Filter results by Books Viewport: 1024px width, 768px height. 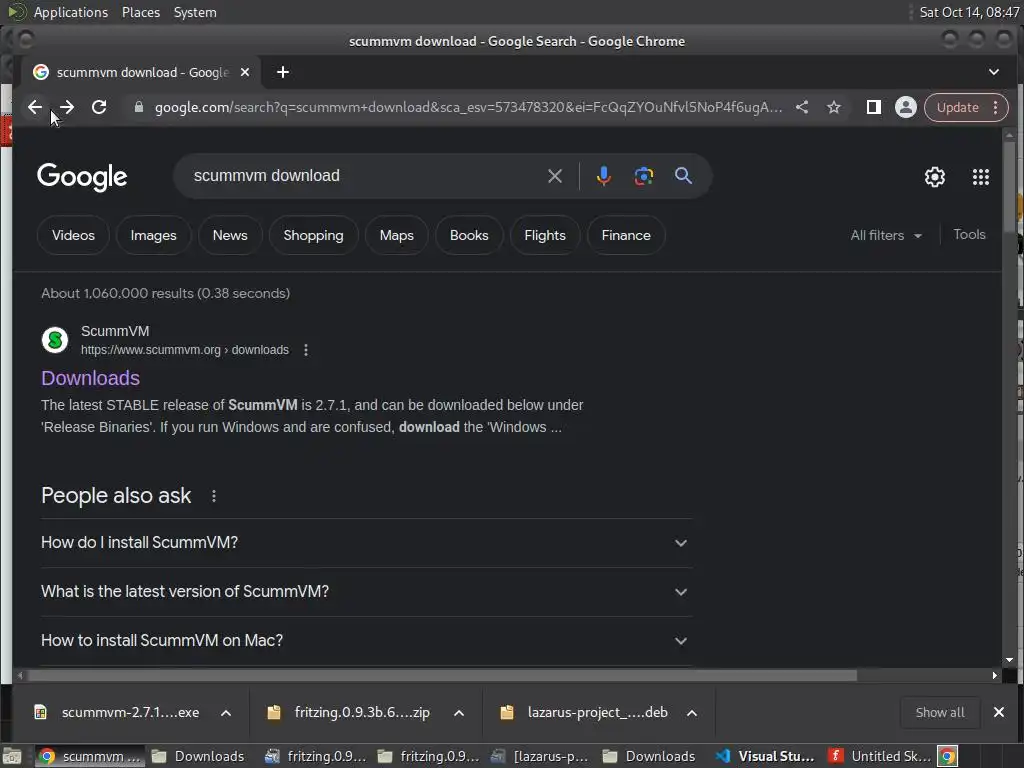tap(469, 235)
